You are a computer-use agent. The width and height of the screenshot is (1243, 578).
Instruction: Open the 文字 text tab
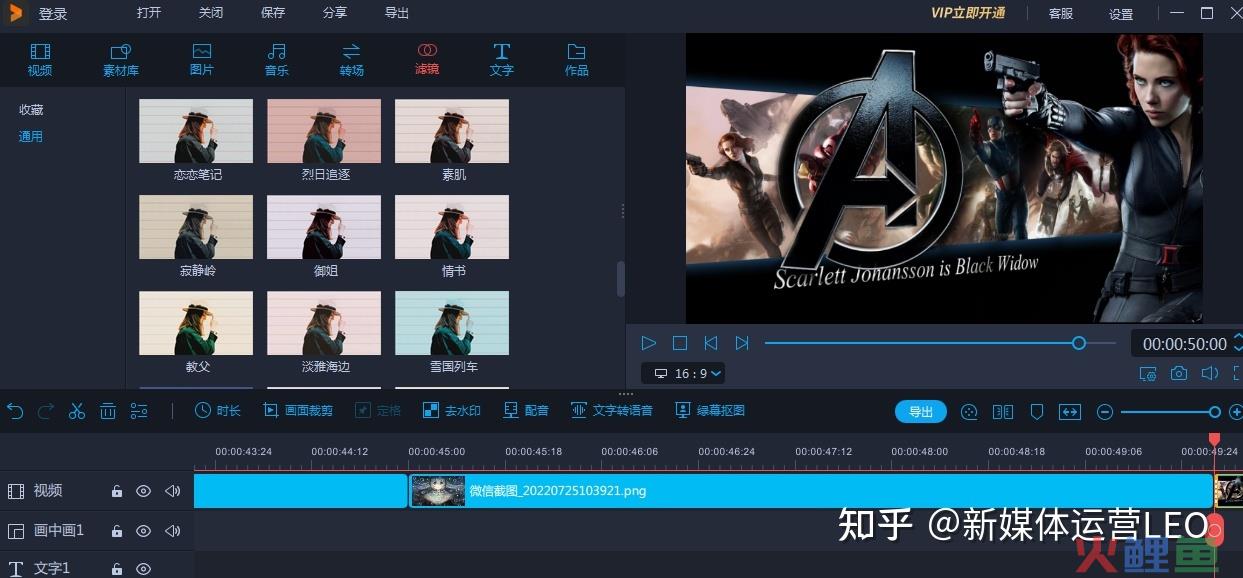coord(502,60)
